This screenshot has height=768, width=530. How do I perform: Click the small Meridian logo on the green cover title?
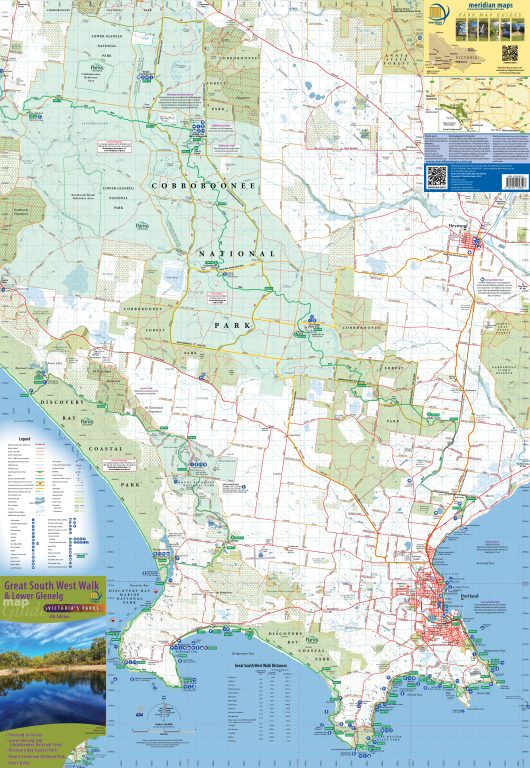(x=96, y=596)
